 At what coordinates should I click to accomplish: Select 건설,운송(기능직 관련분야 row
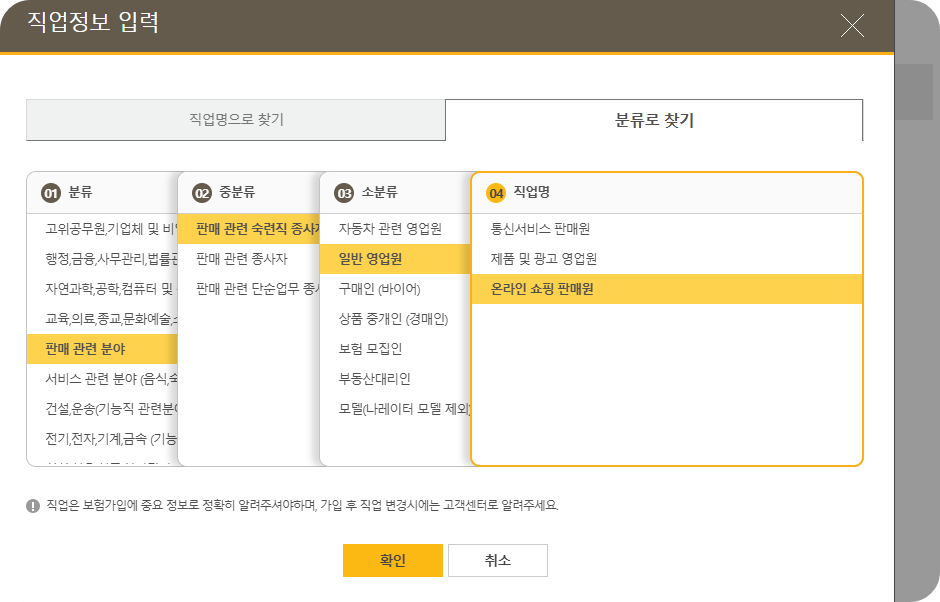point(103,408)
